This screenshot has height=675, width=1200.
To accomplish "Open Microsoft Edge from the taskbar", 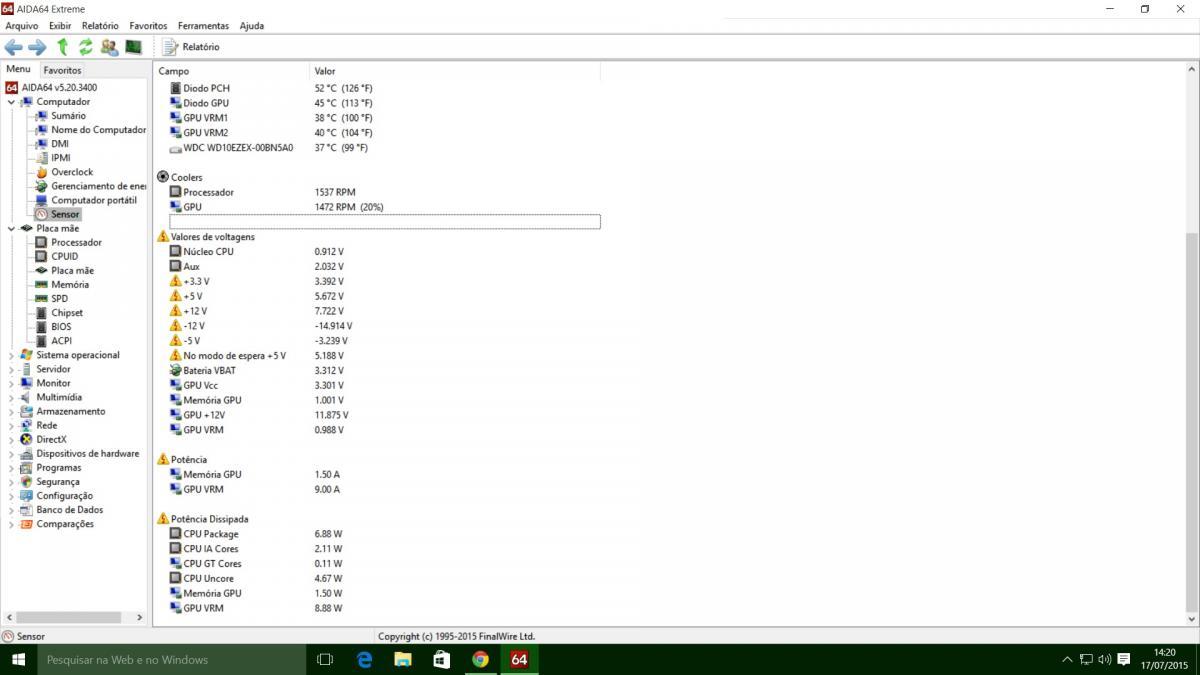I will pos(365,659).
